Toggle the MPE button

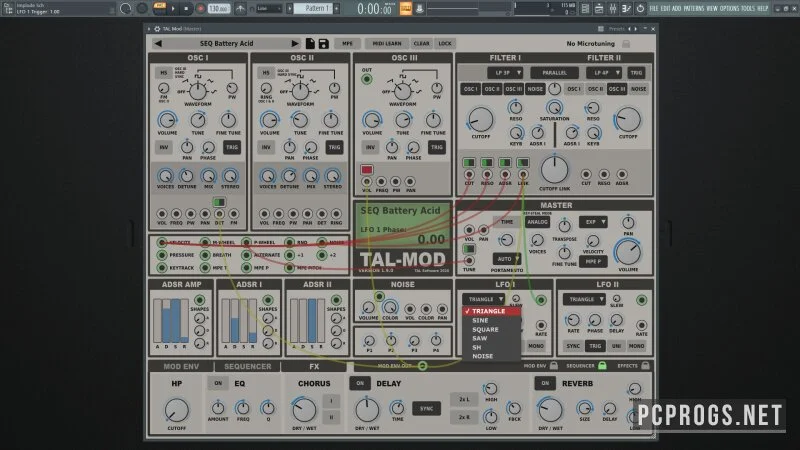click(347, 44)
